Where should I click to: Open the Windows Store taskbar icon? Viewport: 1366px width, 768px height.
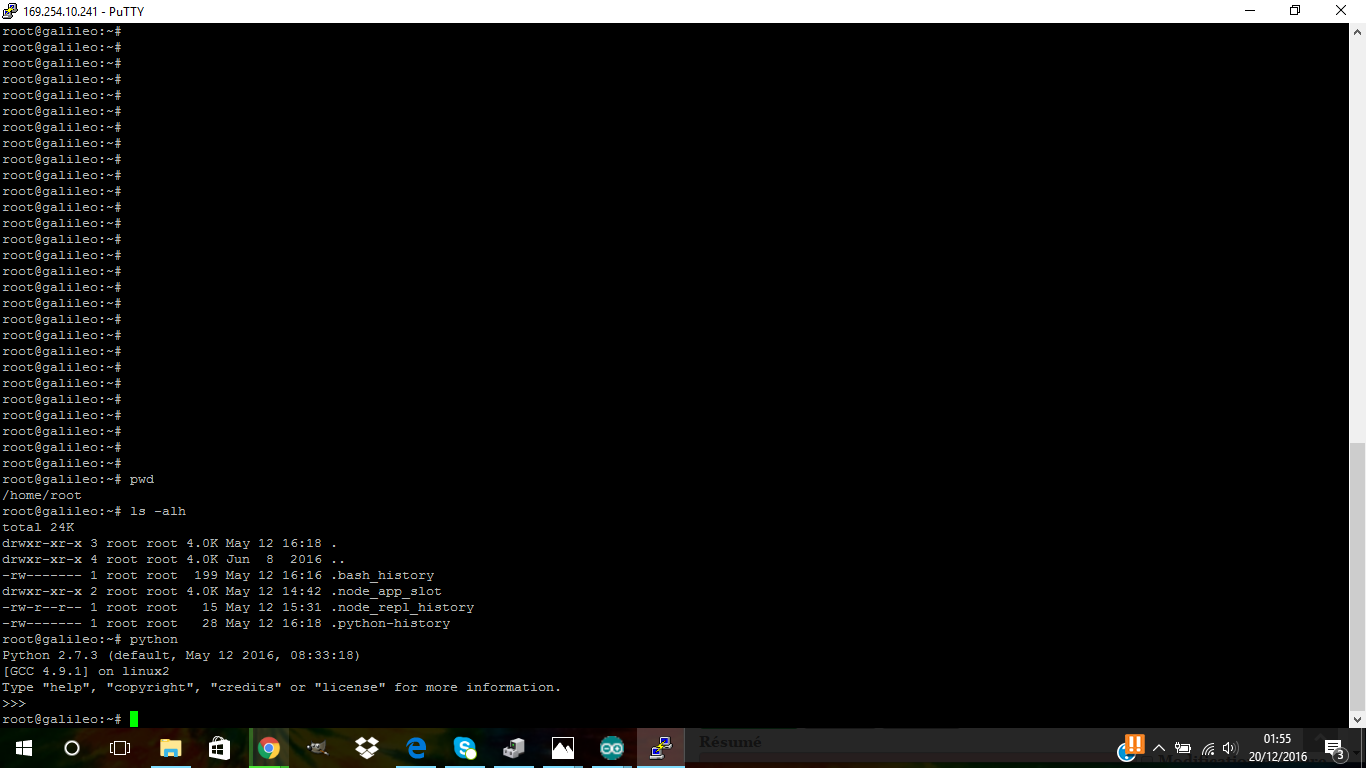point(219,748)
